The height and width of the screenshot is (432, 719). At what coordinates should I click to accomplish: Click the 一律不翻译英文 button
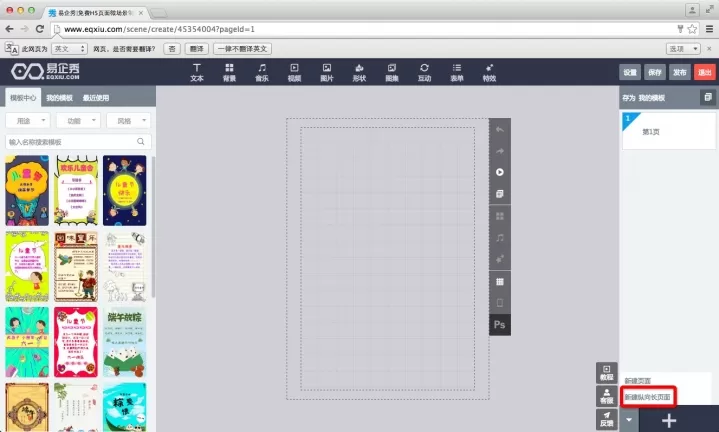[242, 49]
